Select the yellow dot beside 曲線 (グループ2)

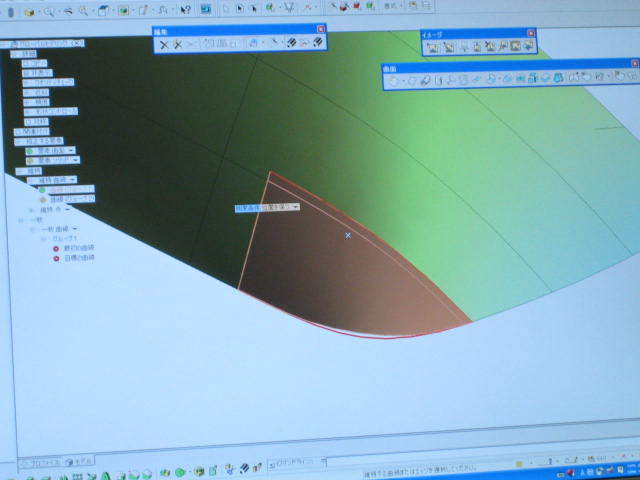(43, 200)
